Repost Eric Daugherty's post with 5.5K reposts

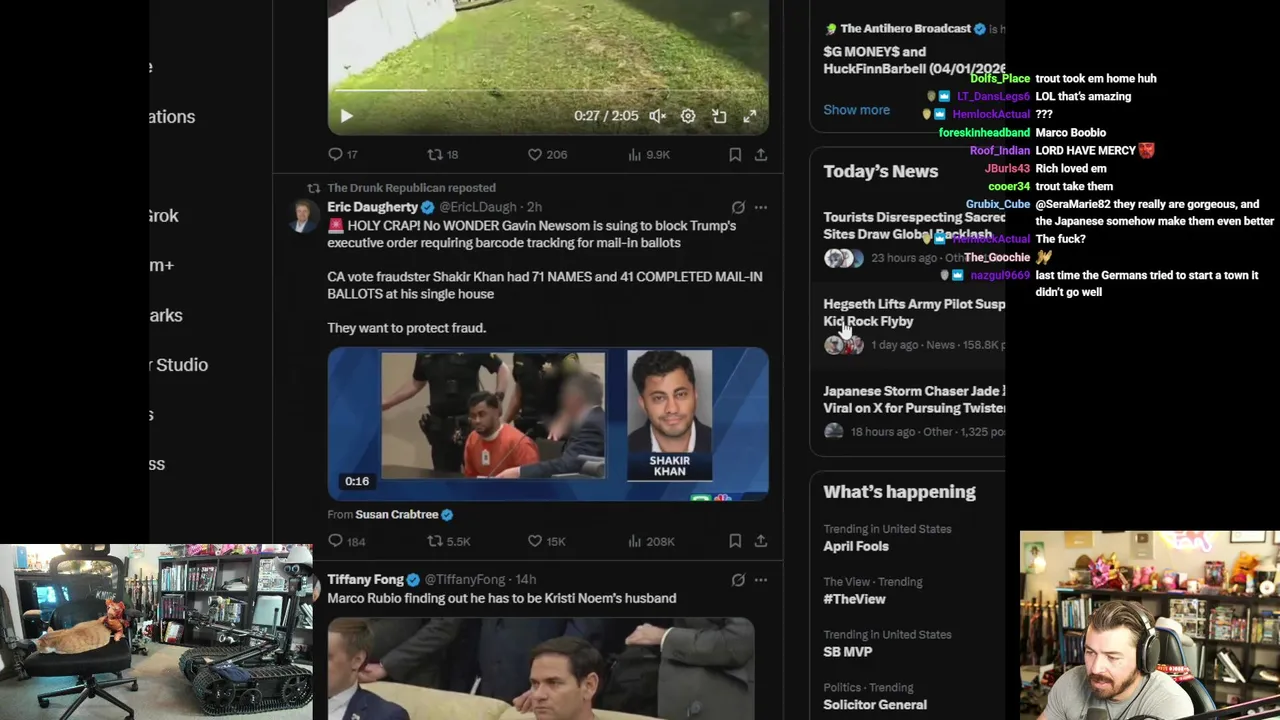[x=448, y=541]
